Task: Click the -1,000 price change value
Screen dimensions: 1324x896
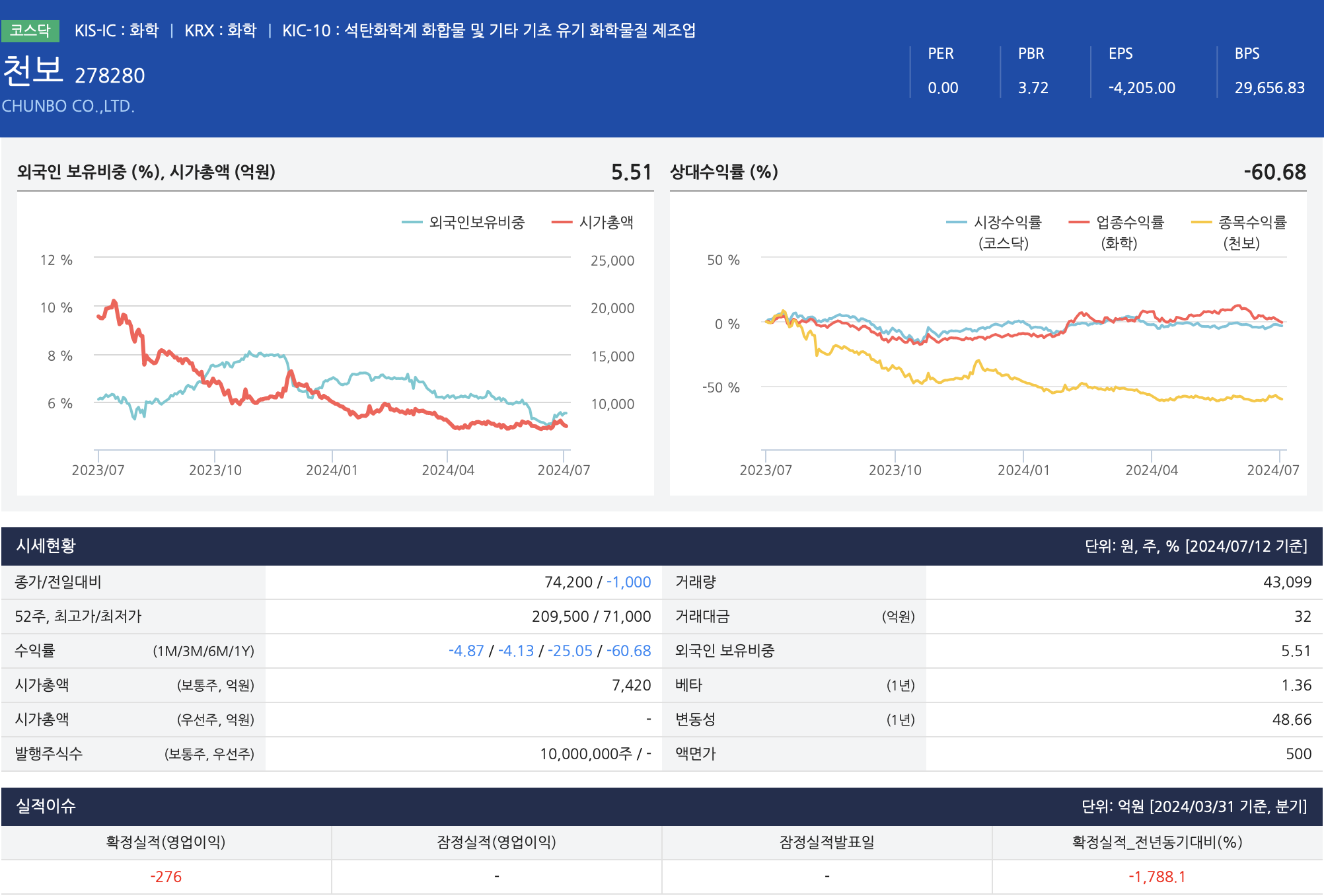Action: [628, 582]
